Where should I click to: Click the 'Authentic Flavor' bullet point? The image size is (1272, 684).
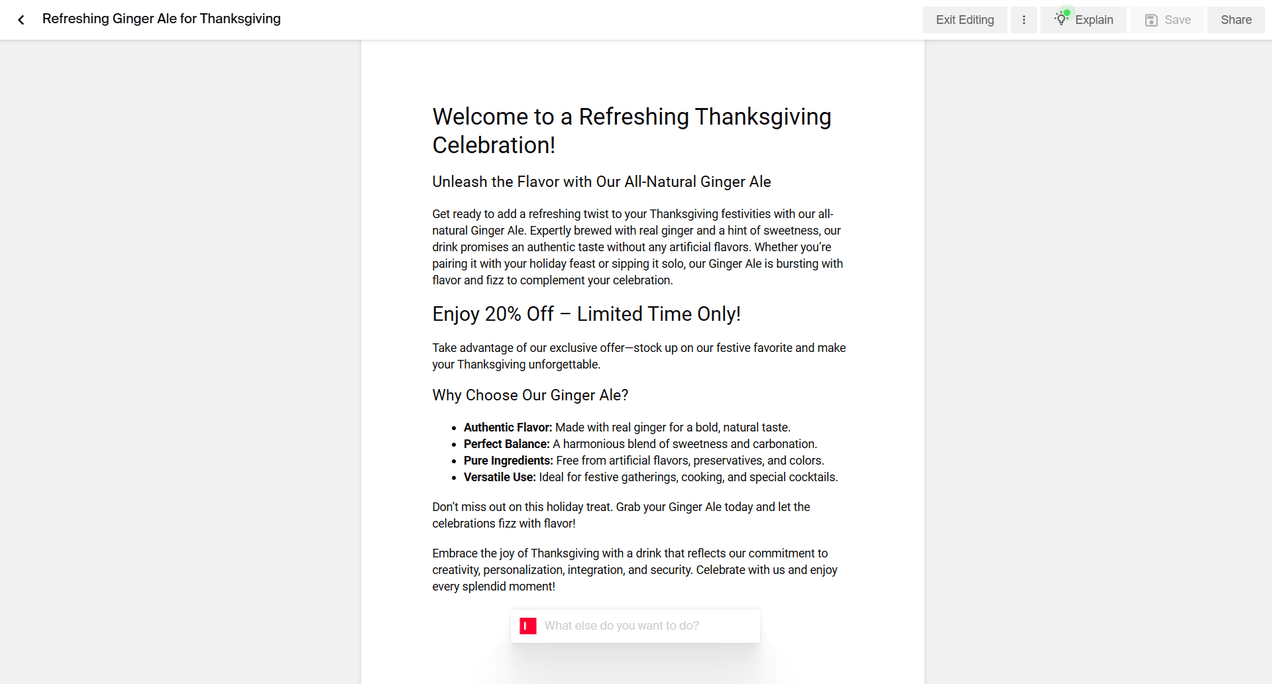pos(627,427)
